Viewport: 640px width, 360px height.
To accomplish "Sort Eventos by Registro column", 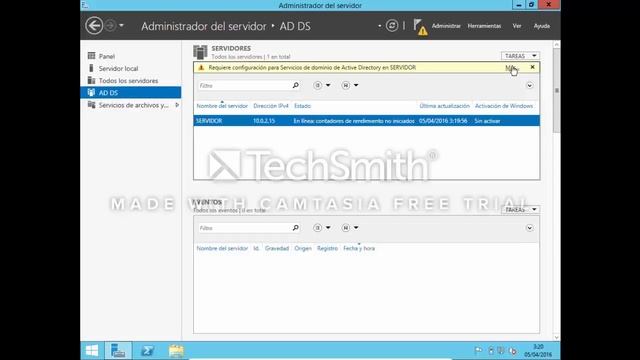I will tap(327, 248).
